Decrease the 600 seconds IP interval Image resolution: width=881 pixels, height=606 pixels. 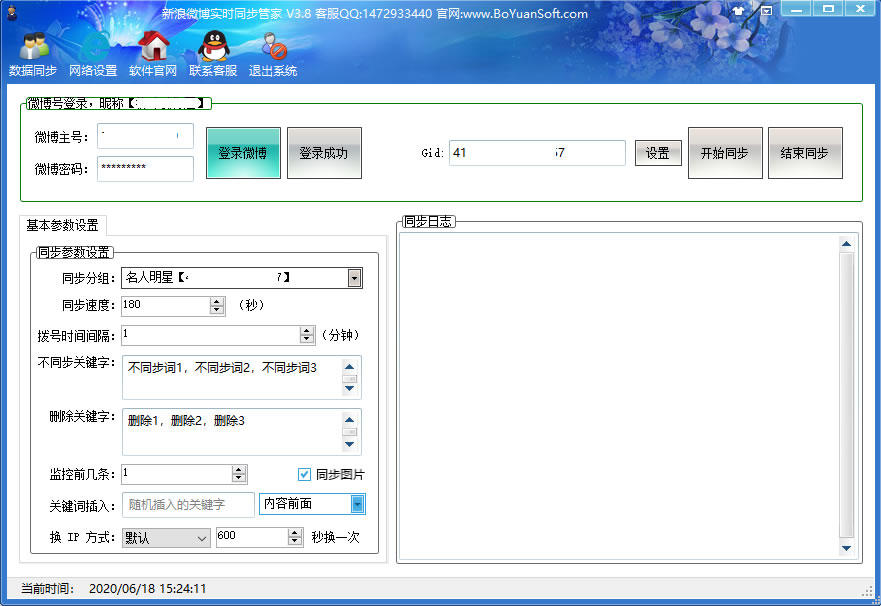(x=295, y=541)
